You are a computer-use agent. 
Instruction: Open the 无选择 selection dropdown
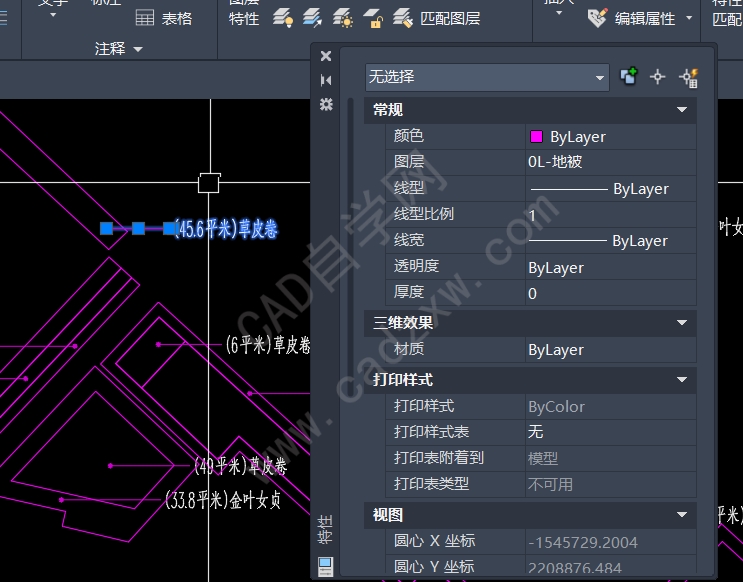tap(487, 77)
